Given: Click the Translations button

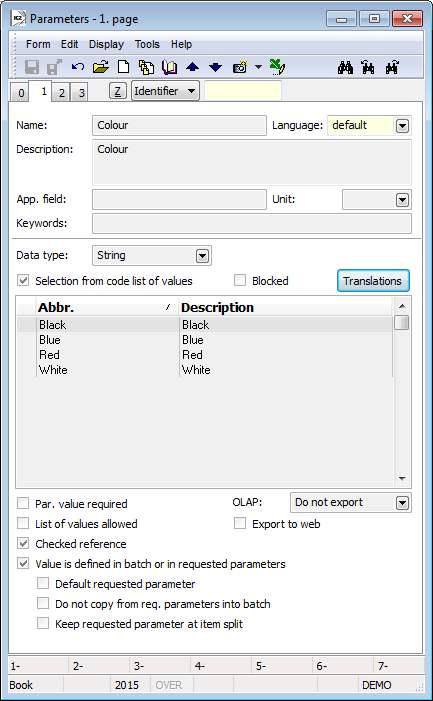Looking at the screenshot, I should tap(373, 281).
